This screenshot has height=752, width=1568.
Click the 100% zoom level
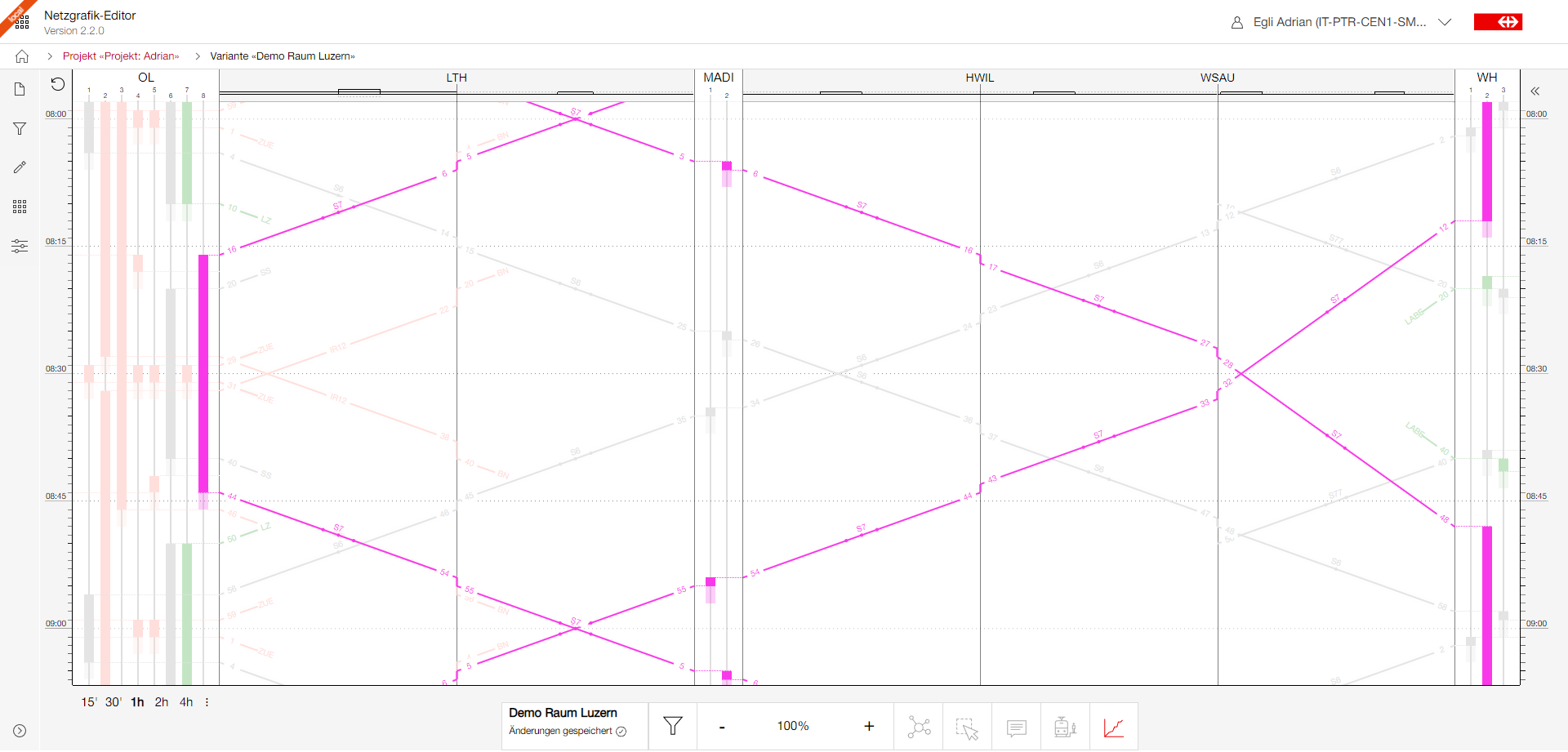pyautogui.click(x=793, y=726)
